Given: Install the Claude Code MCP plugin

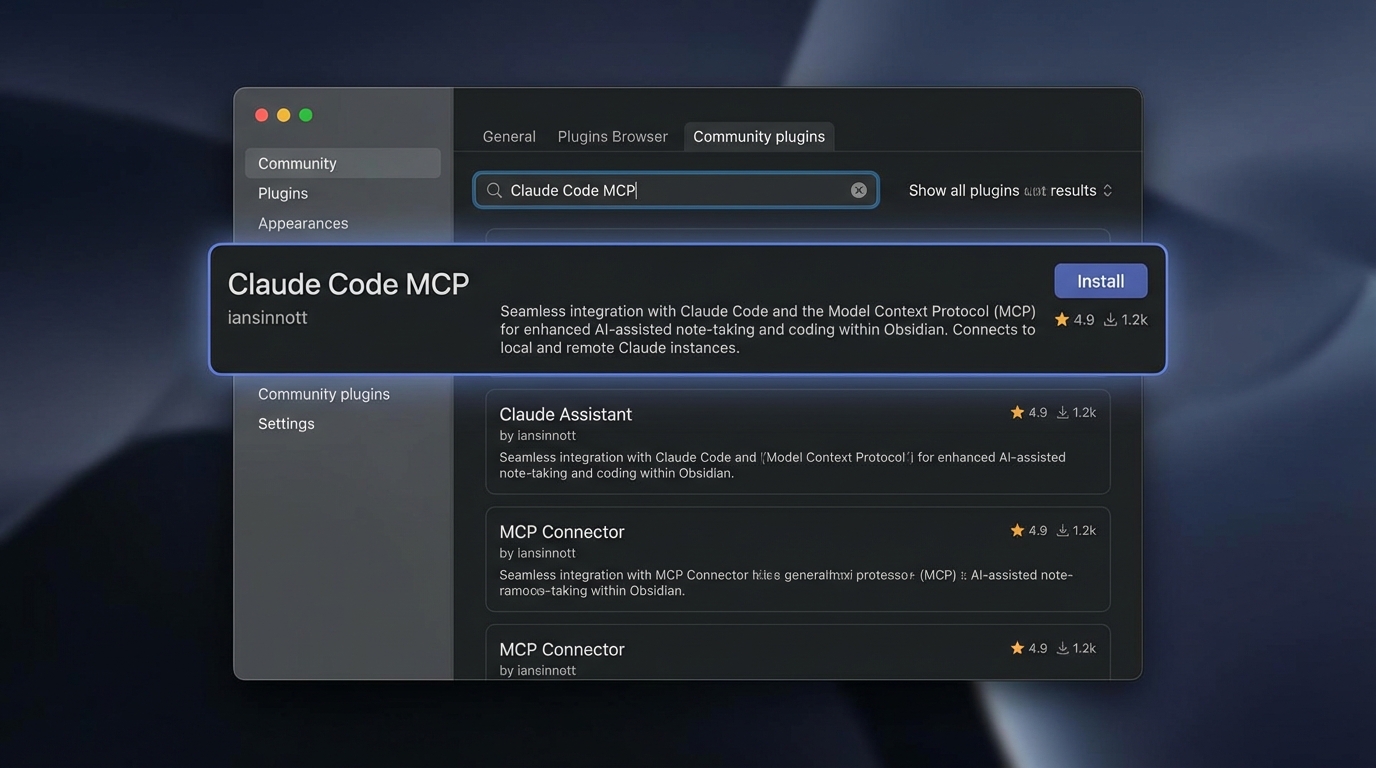Looking at the screenshot, I should [1100, 281].
